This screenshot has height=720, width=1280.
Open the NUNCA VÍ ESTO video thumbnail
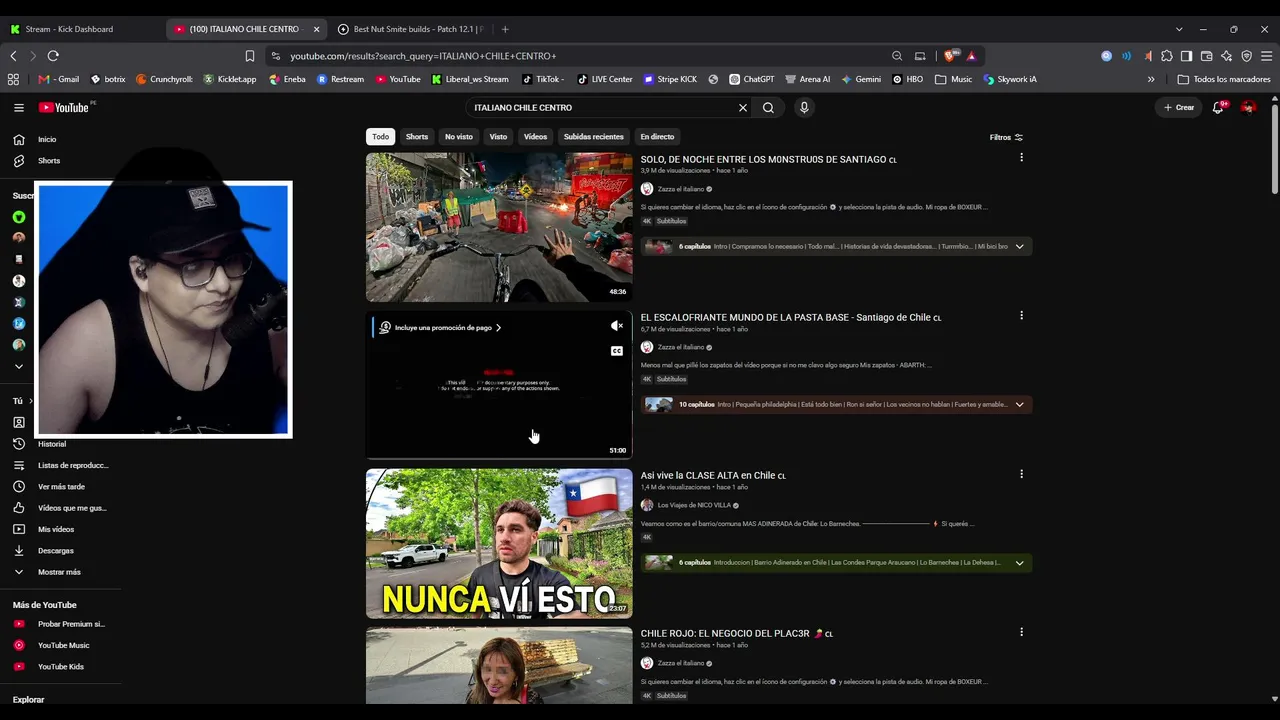pyautogui.click(x=499, y=543)
